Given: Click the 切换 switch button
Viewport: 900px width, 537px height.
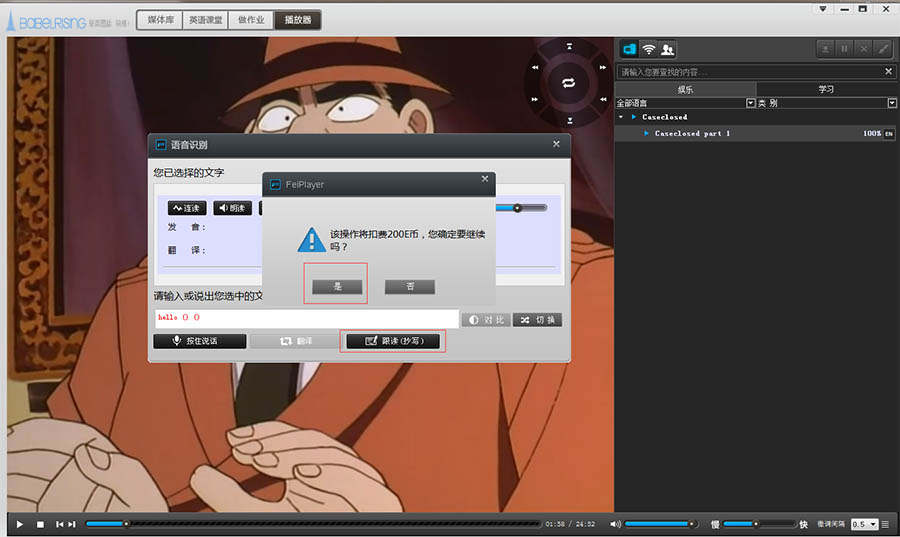Looking at the screenshot, I should click(x=538, y=320).
